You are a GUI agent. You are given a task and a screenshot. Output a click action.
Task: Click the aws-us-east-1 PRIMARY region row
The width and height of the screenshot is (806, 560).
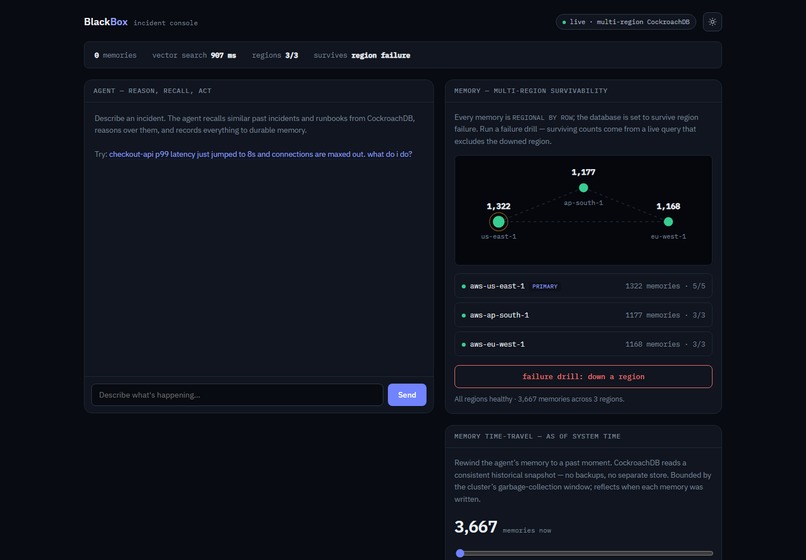click(x=583, y=286)
